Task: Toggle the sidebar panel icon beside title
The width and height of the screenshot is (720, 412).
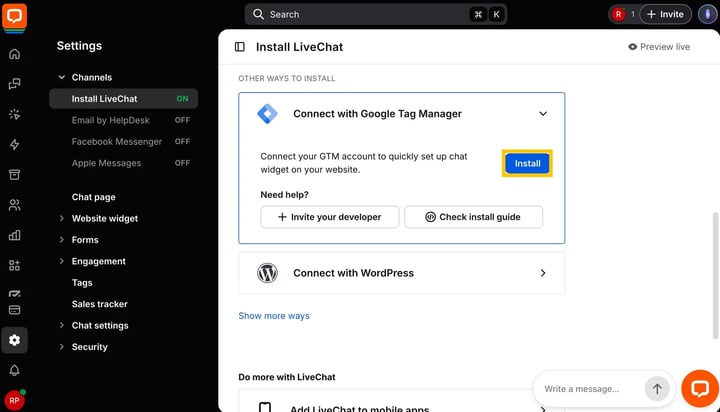Action: (240, 47)
